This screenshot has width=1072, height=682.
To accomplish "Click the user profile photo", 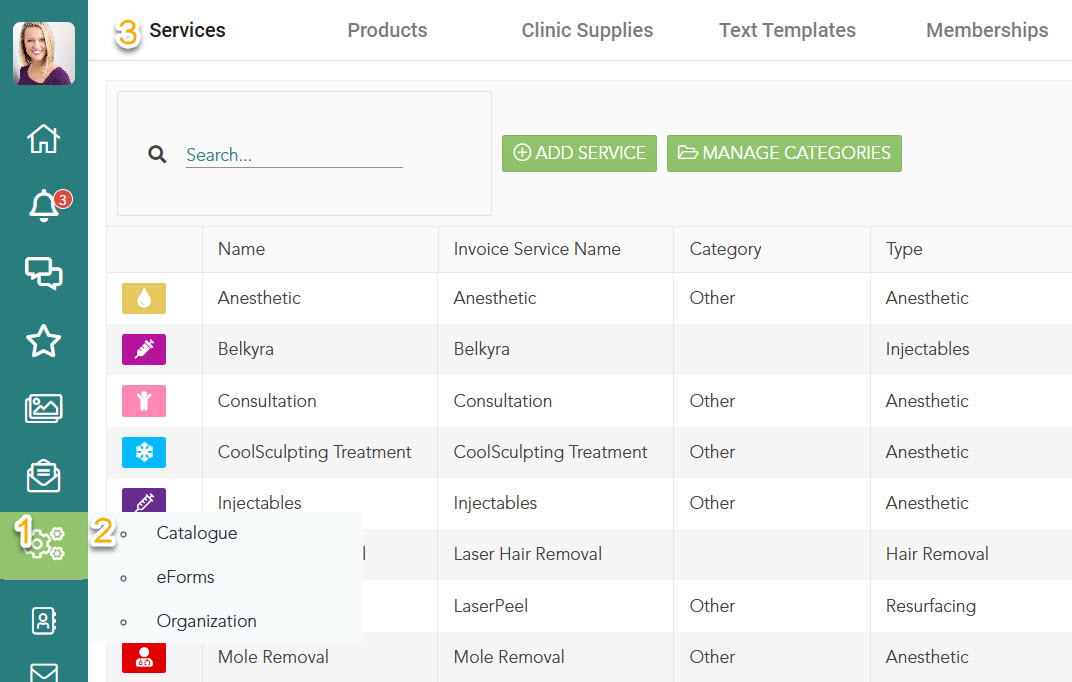I will [x=44, y=53].
